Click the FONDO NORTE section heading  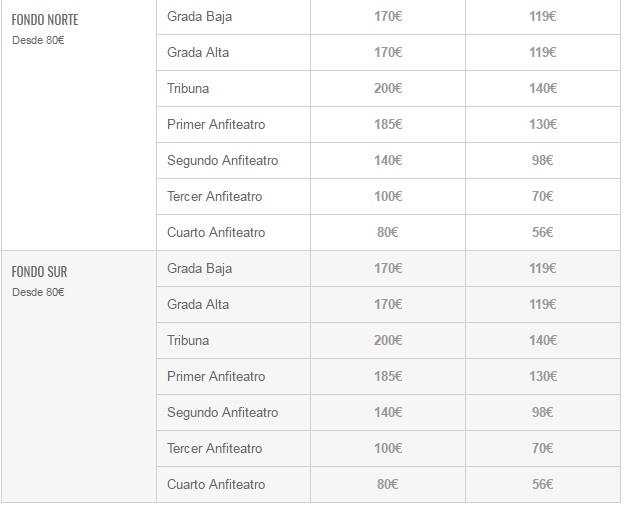pyautogui.click(x=45, y=19)
